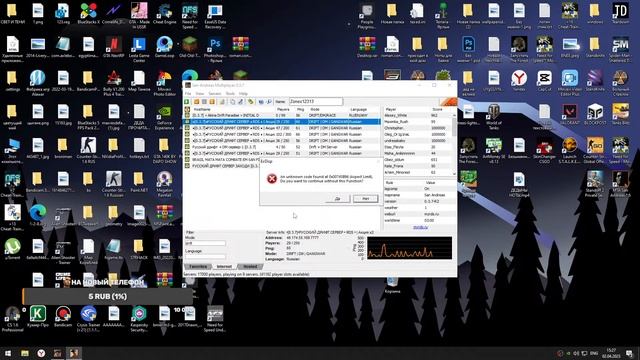The image size is (640, 360).
Task: Select the Akina Drift Paradise server row
Action: [282, 116]
